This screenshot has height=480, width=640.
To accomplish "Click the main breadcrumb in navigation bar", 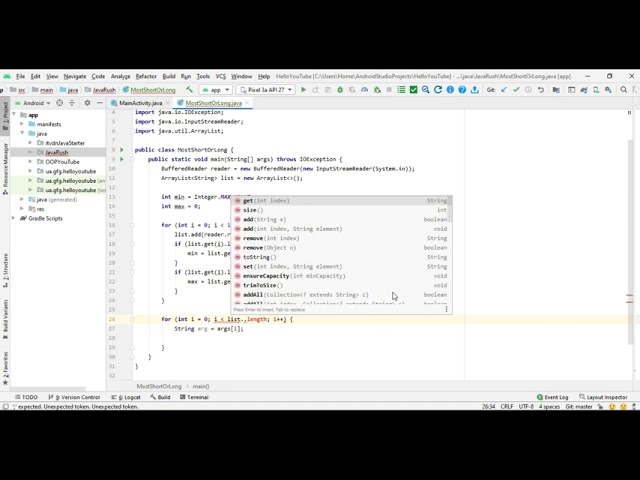I will [42, 90].
